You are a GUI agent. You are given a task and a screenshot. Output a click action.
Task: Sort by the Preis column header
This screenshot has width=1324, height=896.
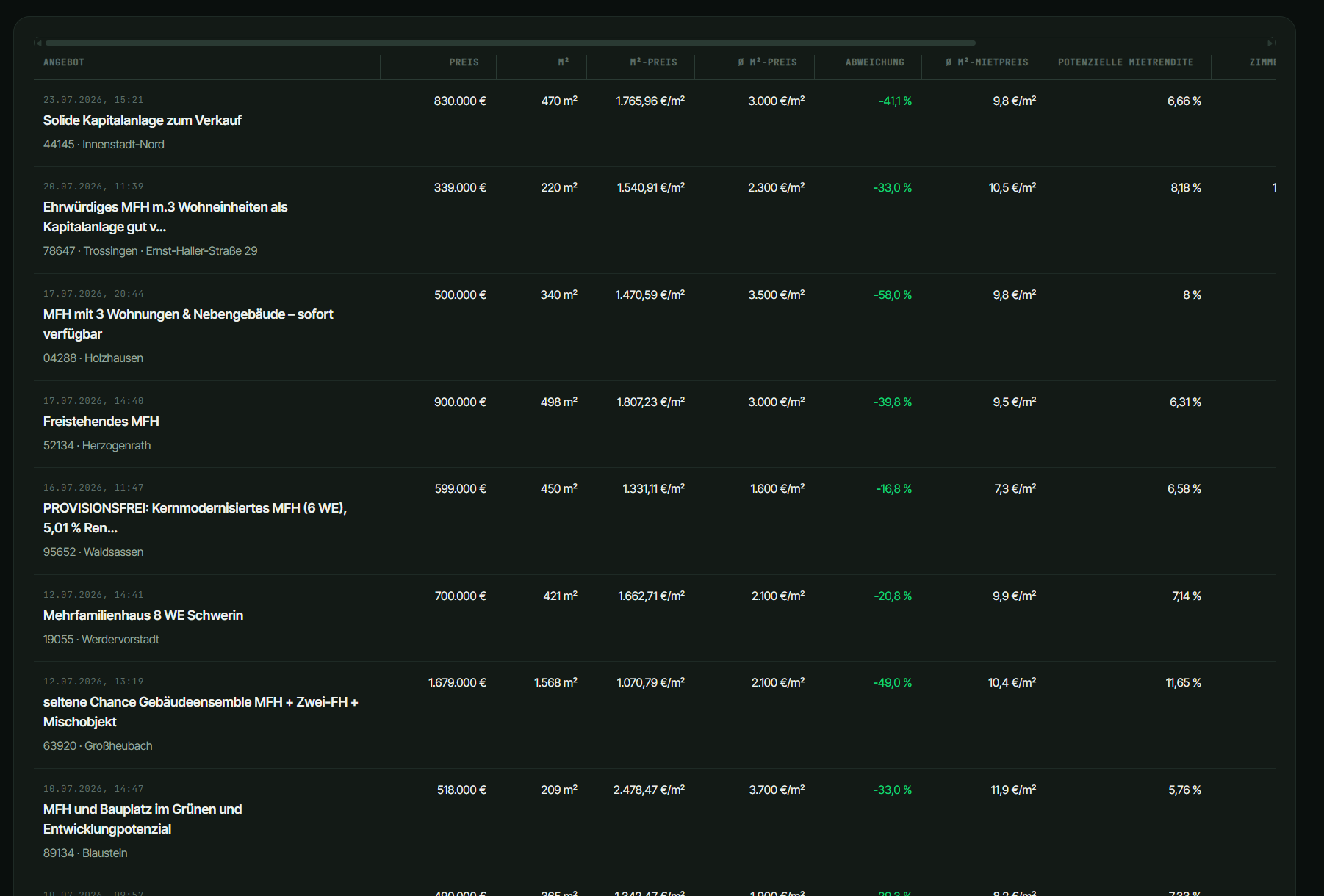click(464, 62)
